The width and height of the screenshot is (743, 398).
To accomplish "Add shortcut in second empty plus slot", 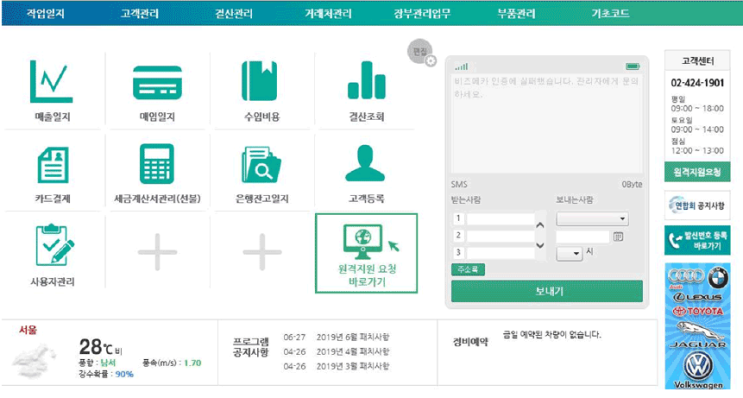I will click(x=262, y=252).
